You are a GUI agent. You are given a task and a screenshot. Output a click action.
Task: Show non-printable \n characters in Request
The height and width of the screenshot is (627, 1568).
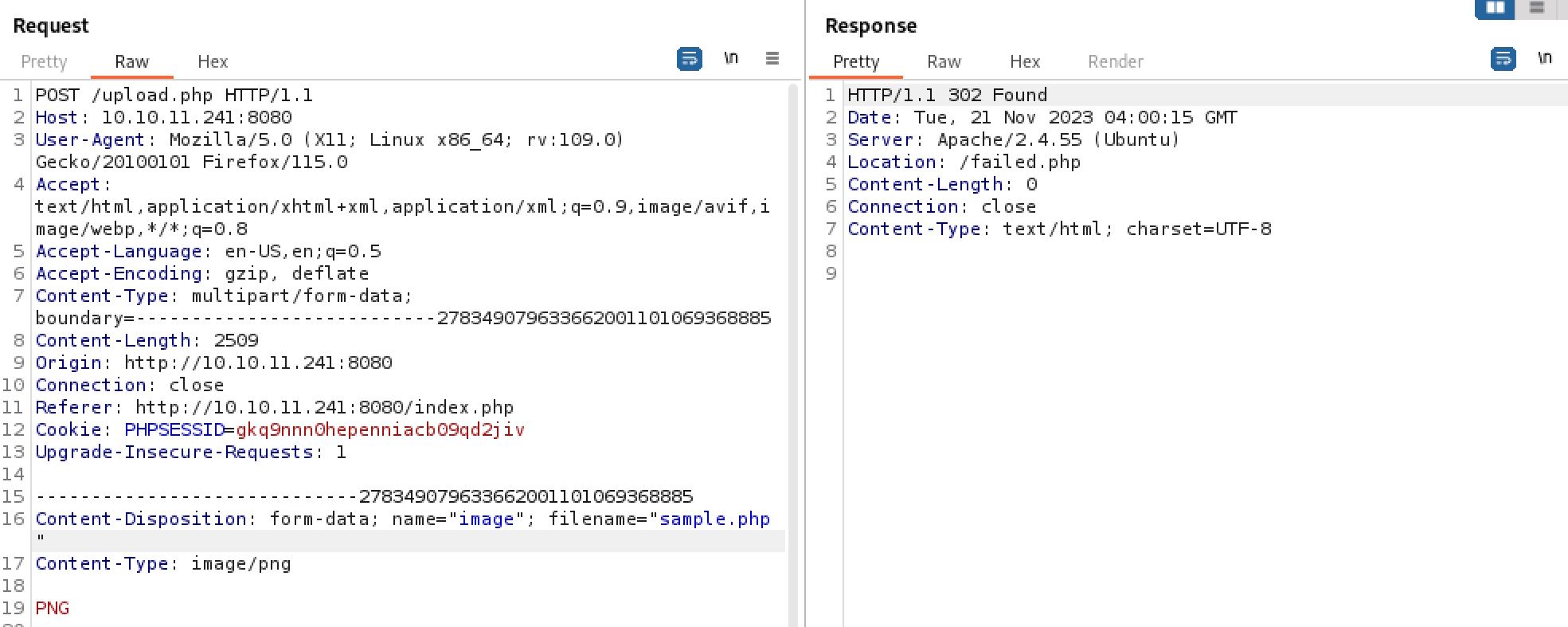pos(730,59)
